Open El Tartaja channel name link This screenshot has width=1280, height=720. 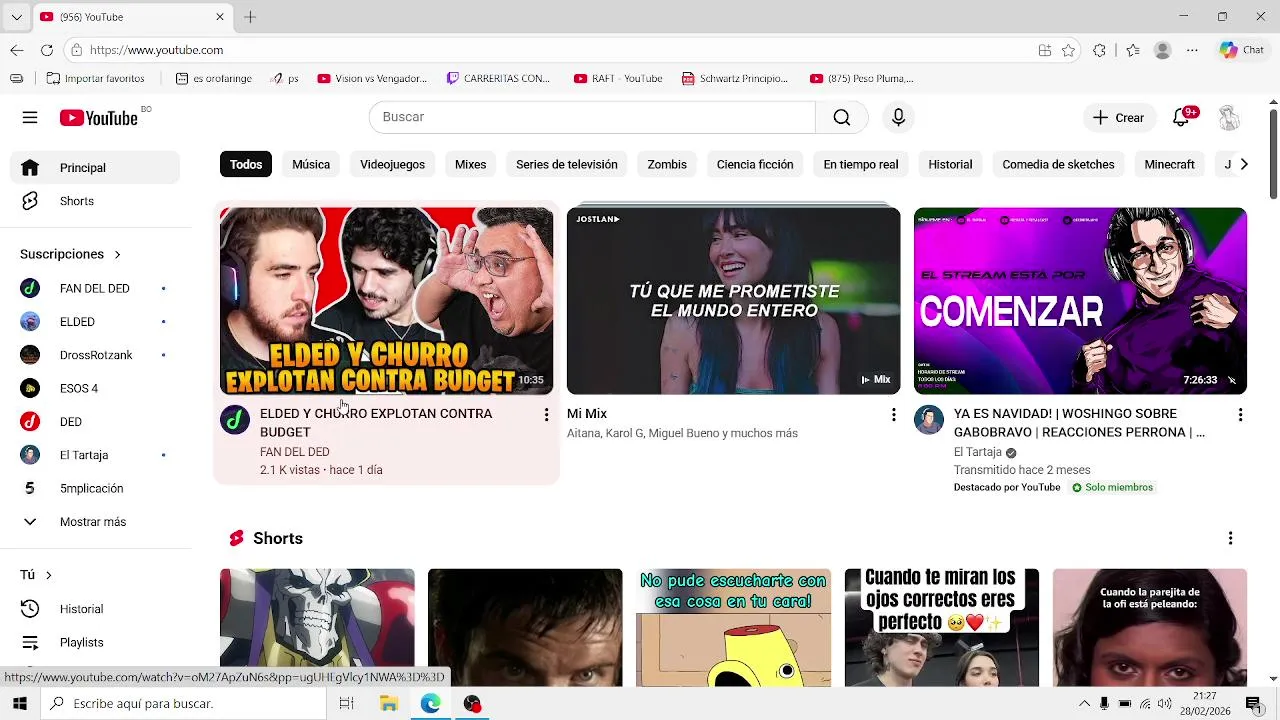(x=978, y=452)
